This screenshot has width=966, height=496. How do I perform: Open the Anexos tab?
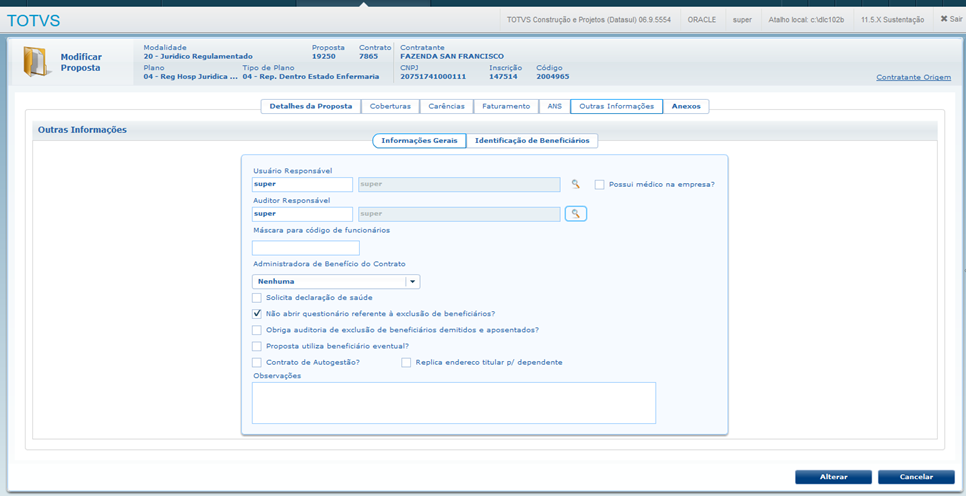[686, 107]
